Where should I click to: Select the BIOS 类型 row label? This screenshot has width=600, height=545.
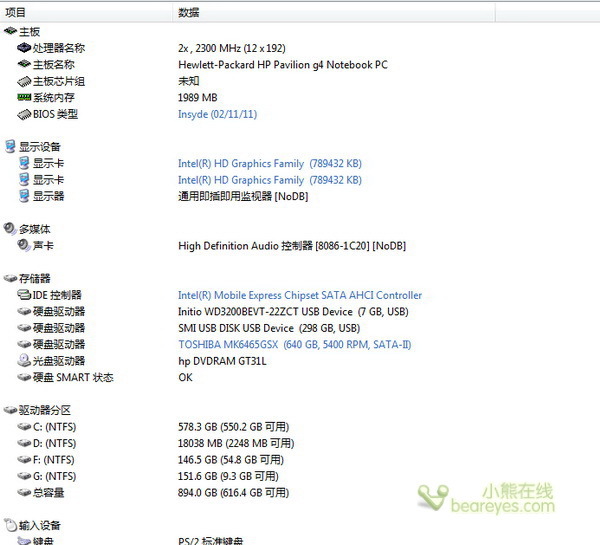(55, 114)
